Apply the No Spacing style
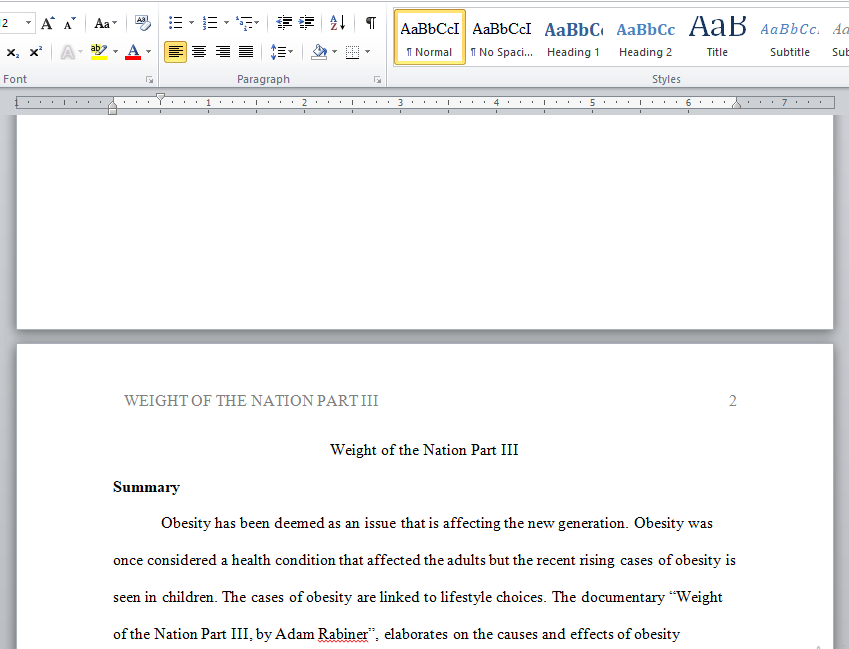This screenshot has height=649, width=849. 501,37
